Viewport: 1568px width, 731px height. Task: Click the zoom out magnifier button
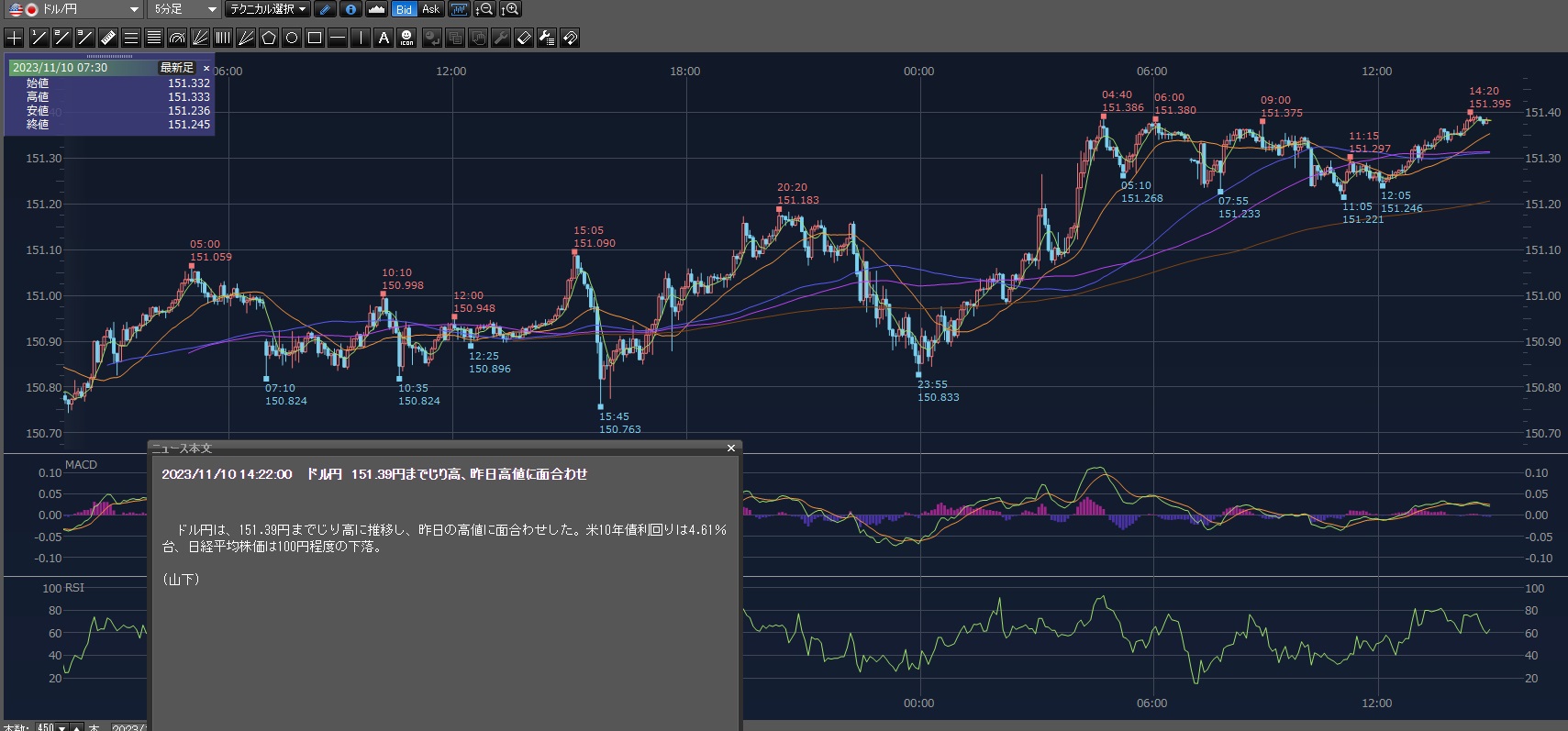tap(484, 9)
